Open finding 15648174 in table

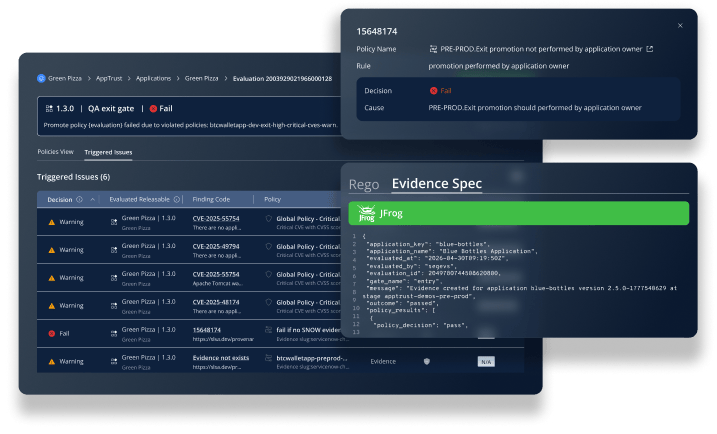click(x=207, y=330)
